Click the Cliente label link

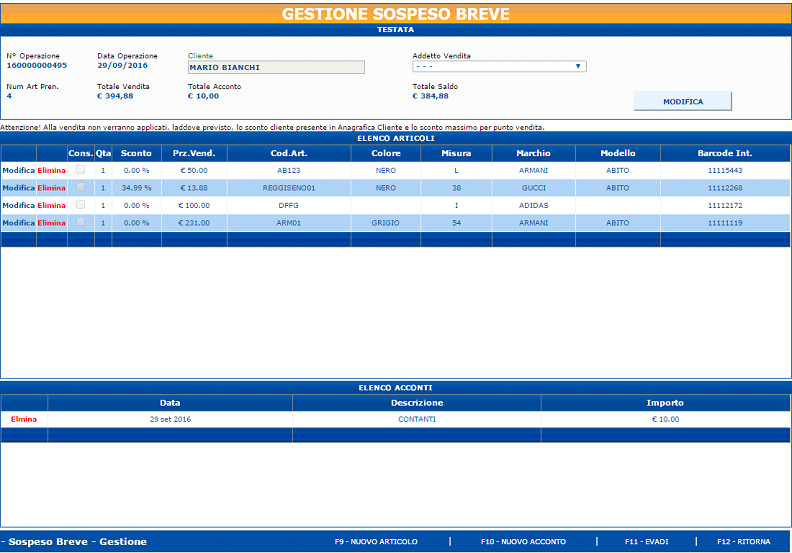201,56
